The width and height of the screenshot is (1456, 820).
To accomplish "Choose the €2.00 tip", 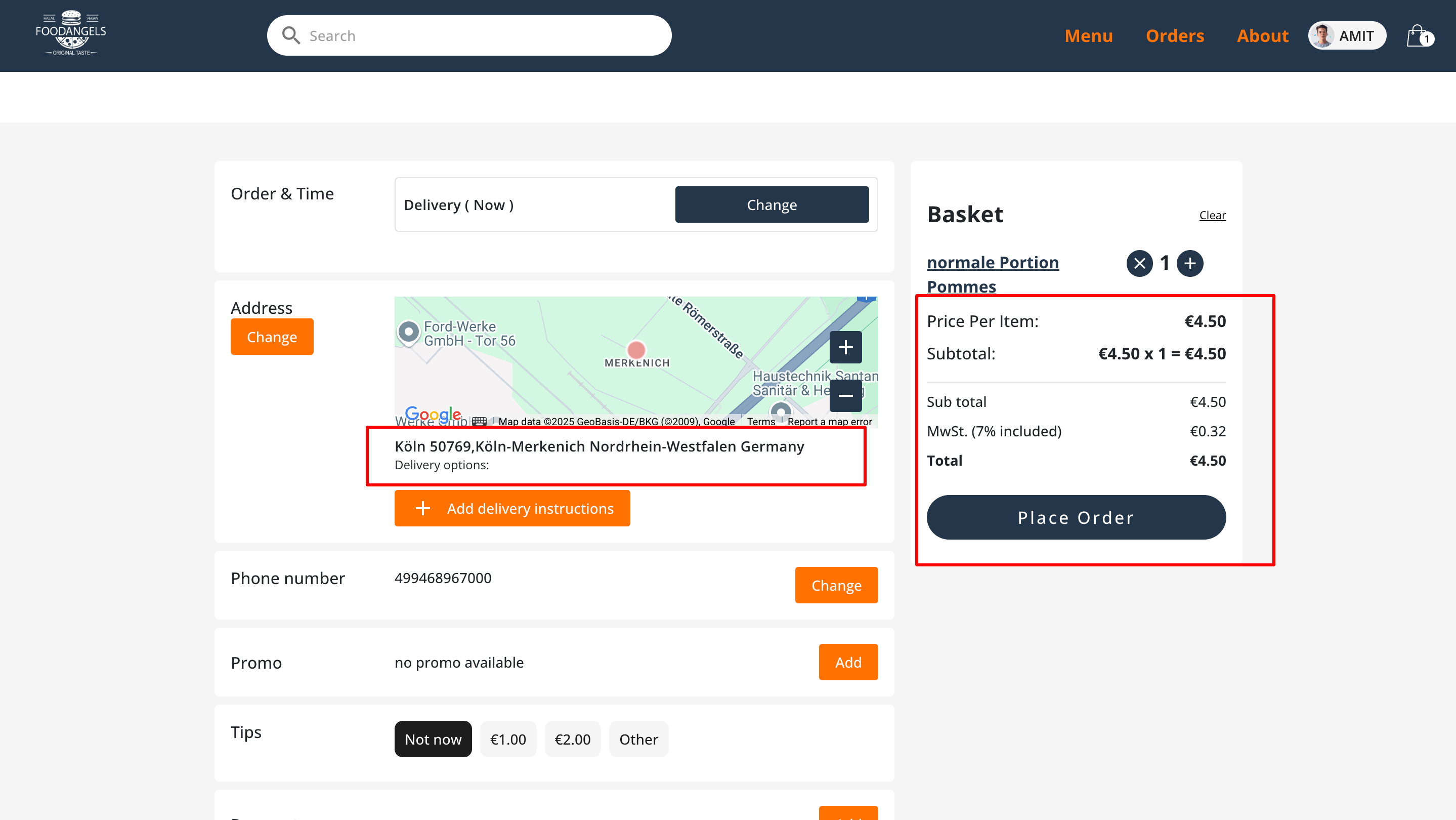I will click(572, 739).
